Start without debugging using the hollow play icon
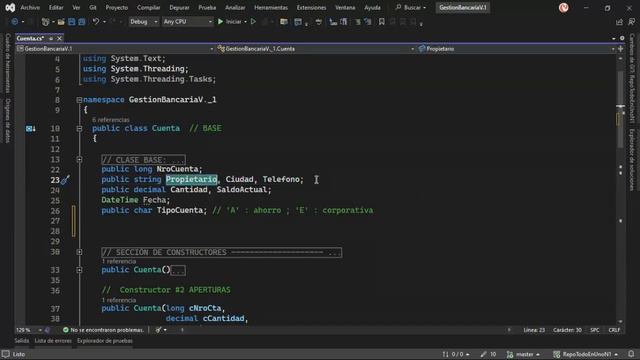The height and width of the screenshot is (360, 640). tap(253, 22)
